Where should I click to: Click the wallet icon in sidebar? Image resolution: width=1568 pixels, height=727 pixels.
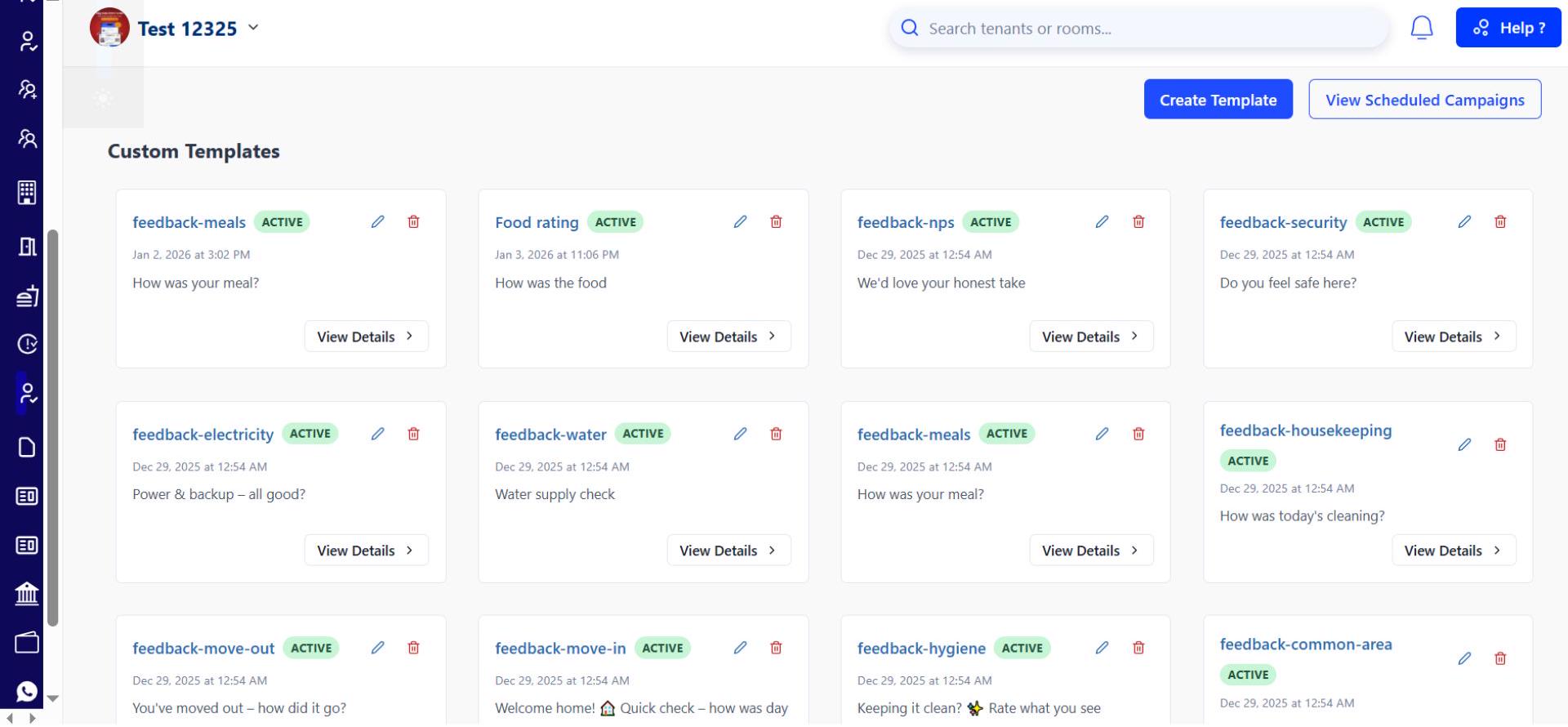[x=27, y=643]
